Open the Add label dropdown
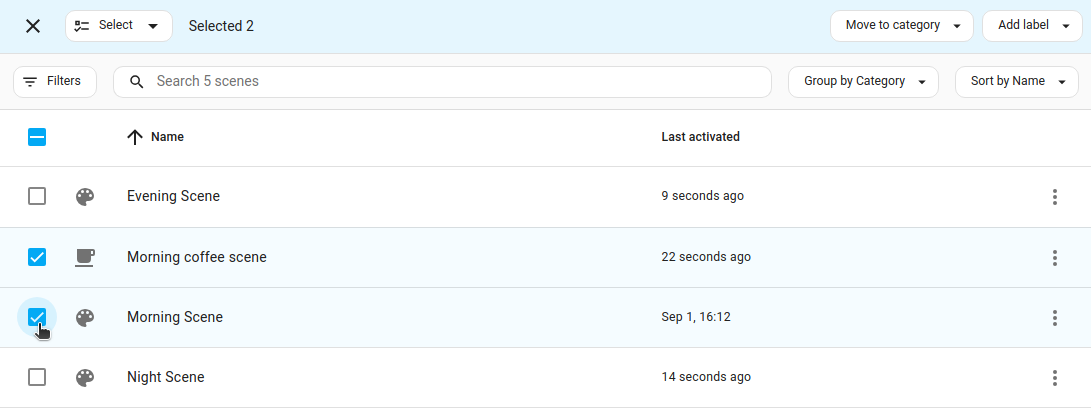1091x413 pixels. (x=1030, y=26)
